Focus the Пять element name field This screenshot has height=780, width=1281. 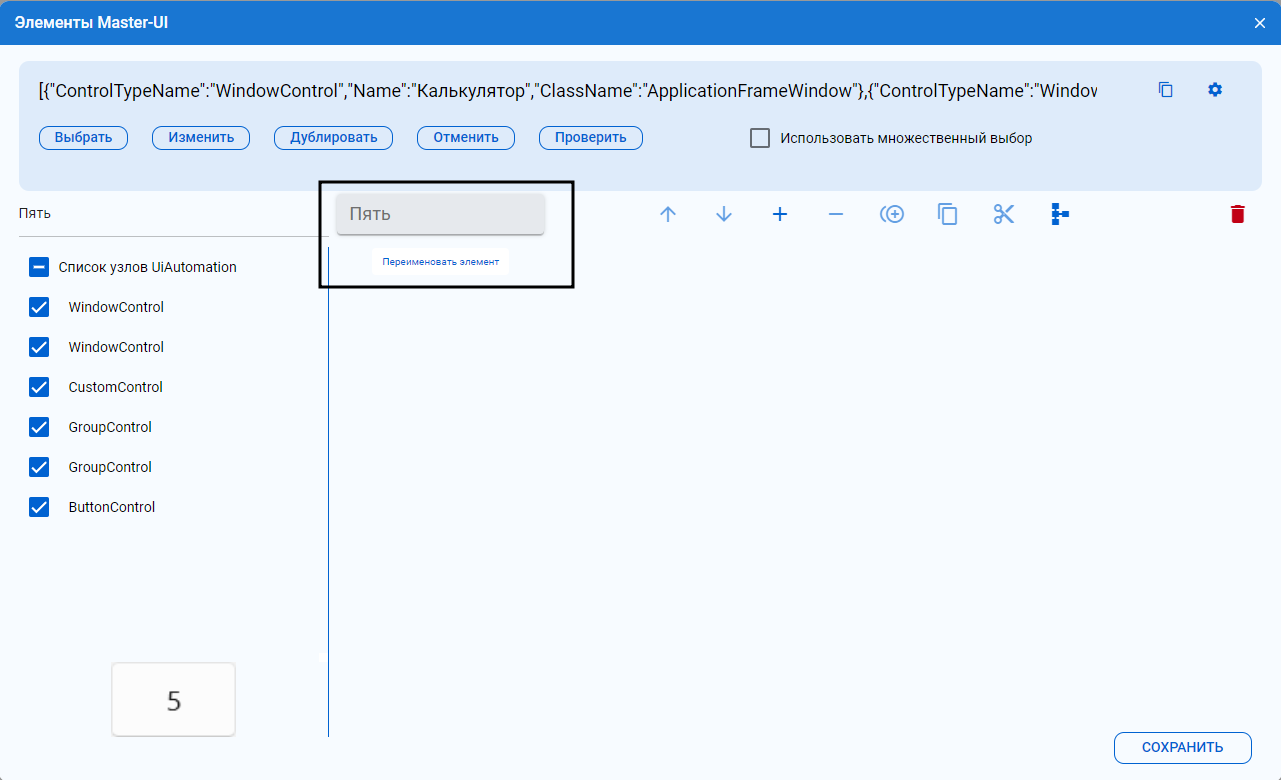pos(440,214)
